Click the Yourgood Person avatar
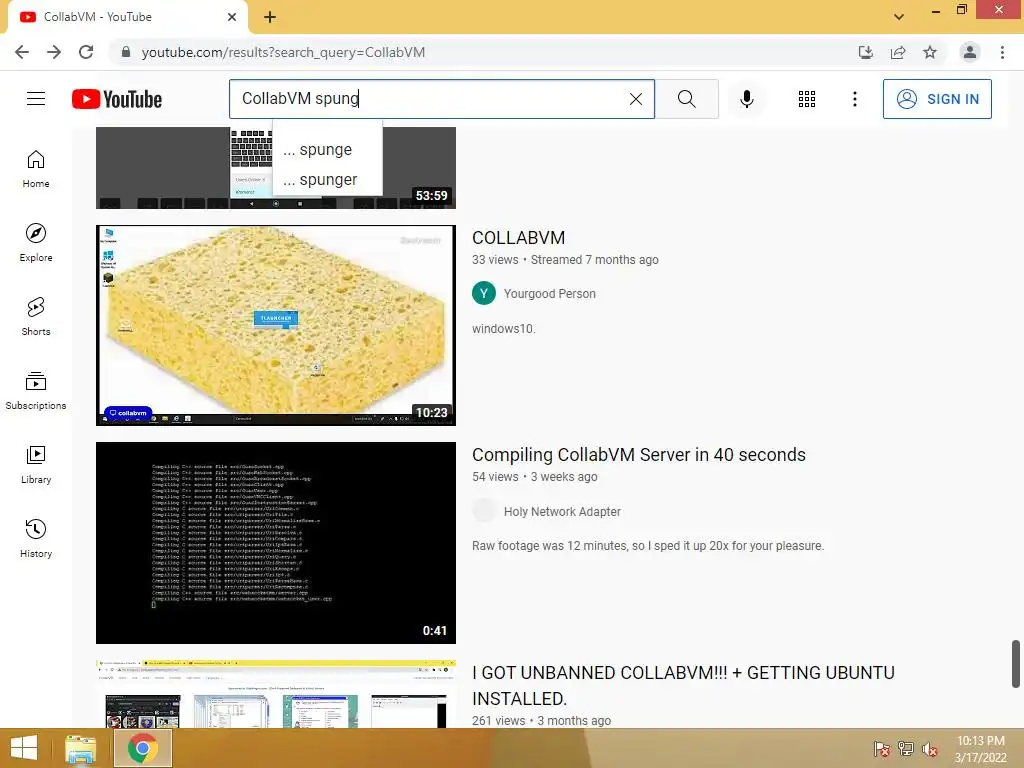 pyautogui.click(x=484, y=293)
